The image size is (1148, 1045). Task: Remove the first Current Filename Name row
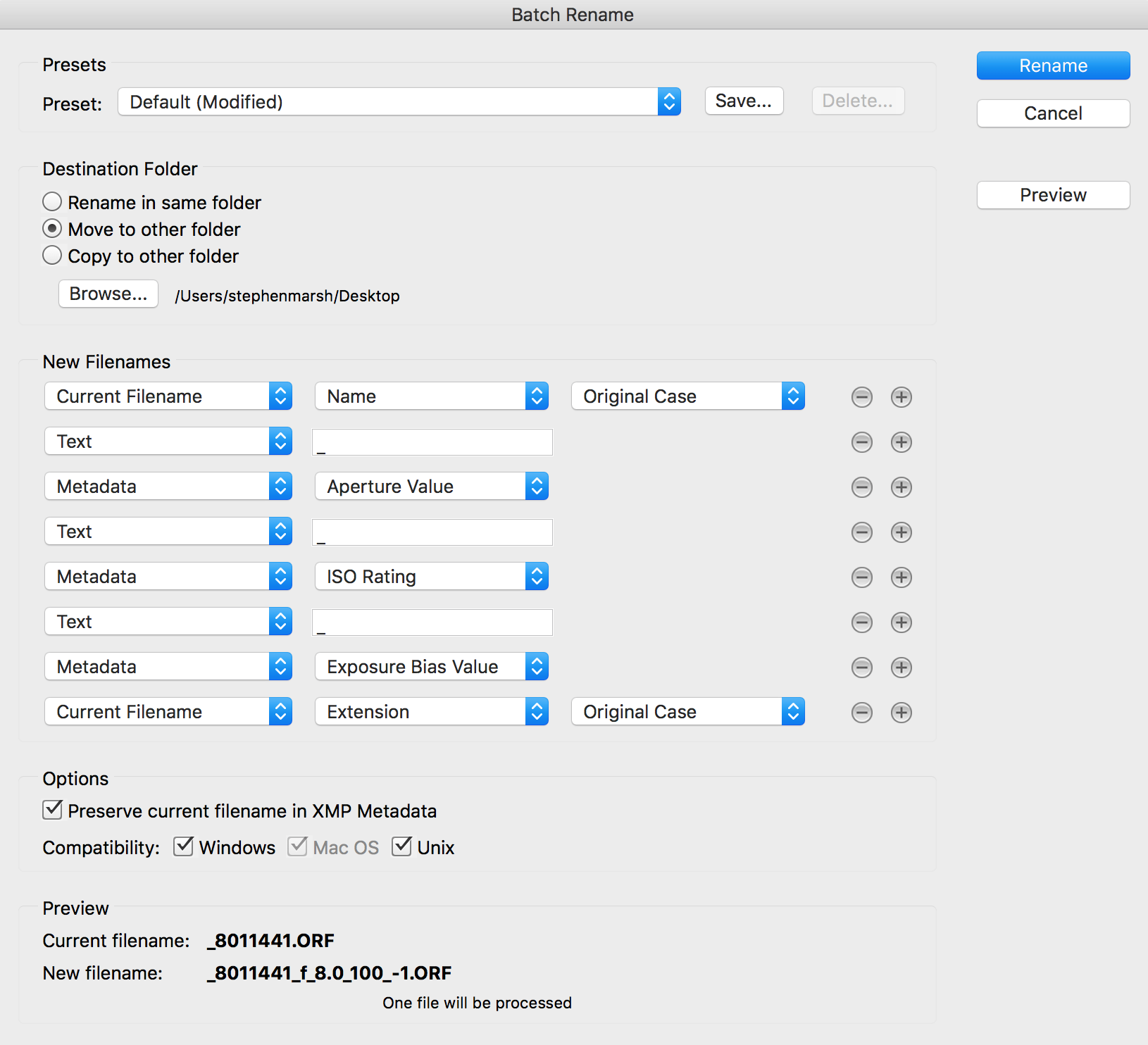861,397
